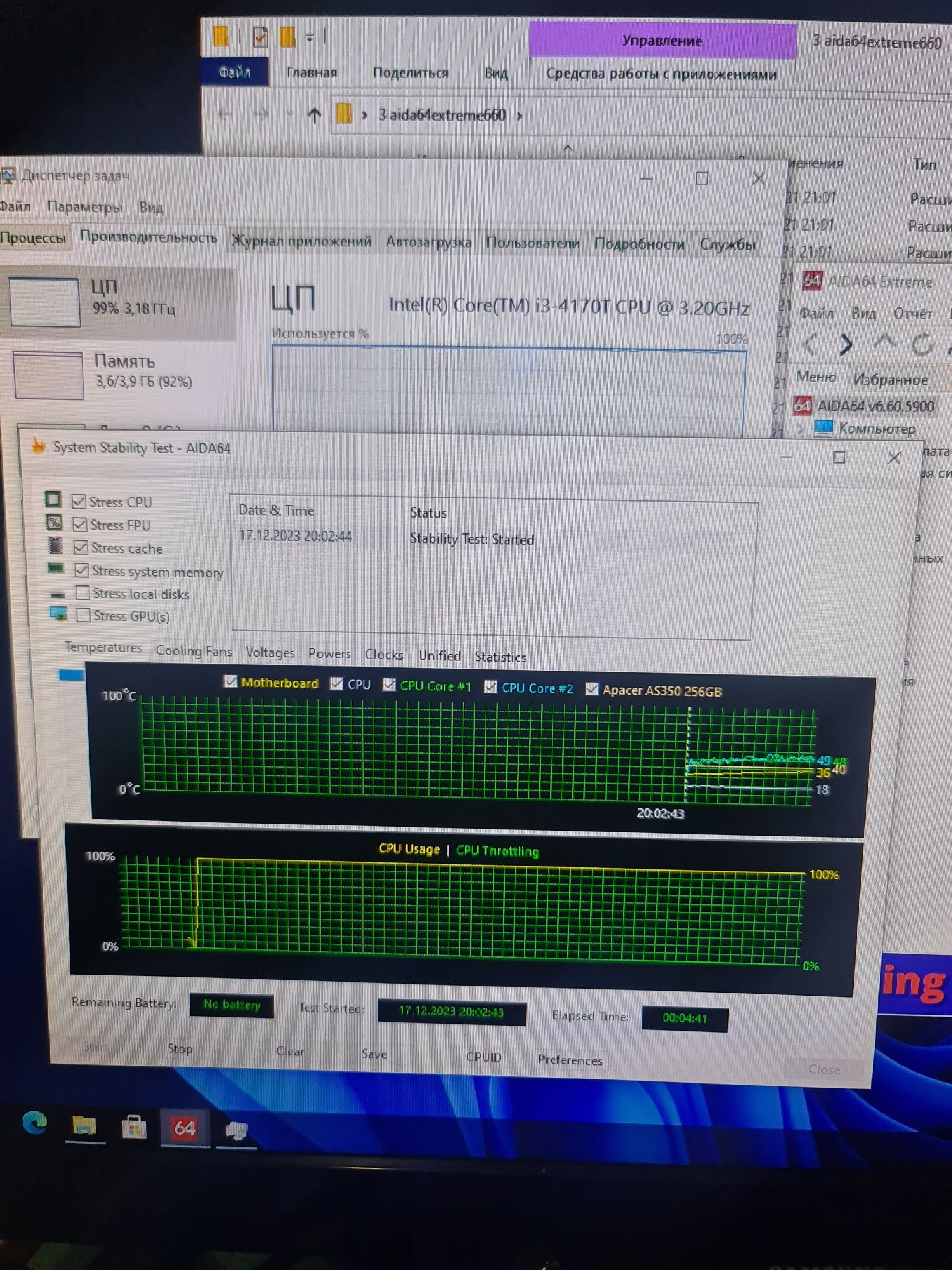952x1270 pixels.
Task: Go up one level in AIDA64 Extreme
Action: point(884,343)
